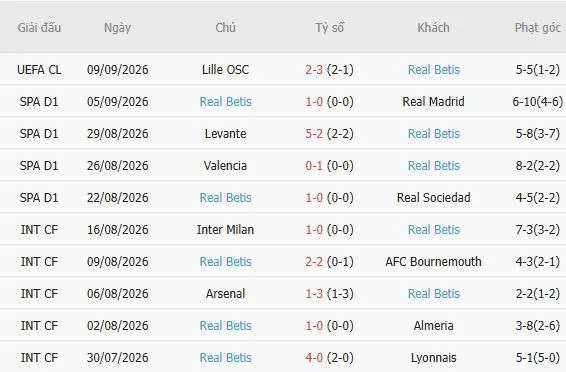Click the Phạt góc column header

(537, 28)
